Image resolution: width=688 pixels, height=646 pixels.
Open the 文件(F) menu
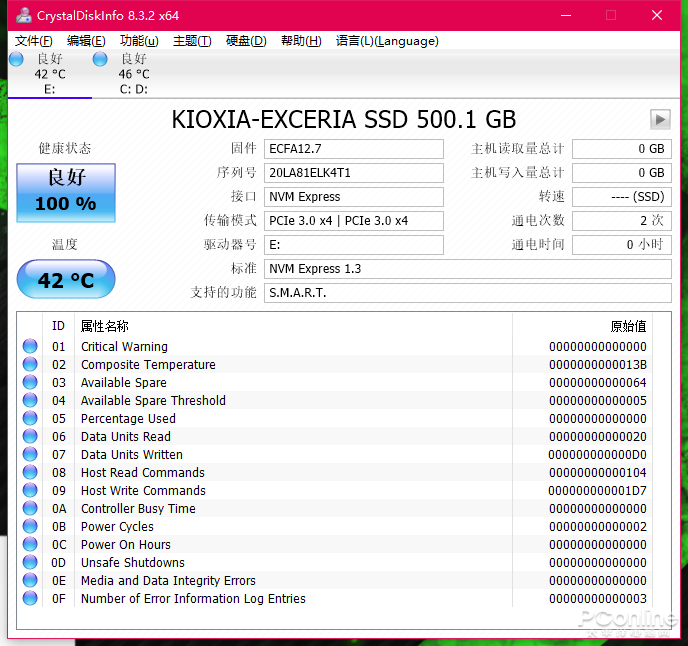34,41
